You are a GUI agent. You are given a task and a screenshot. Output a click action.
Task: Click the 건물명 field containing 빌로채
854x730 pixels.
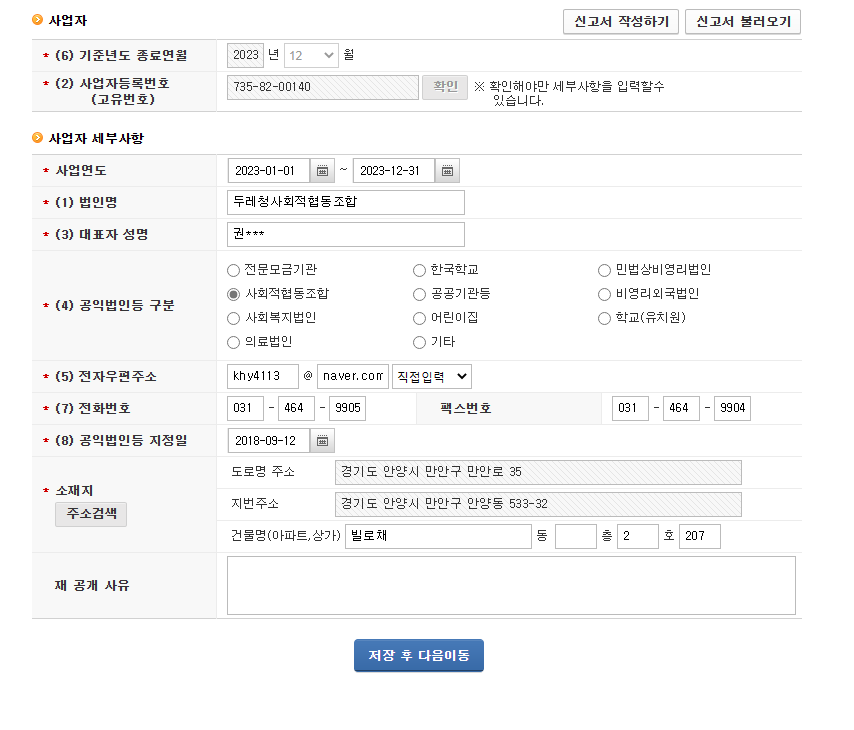[438, 537]
